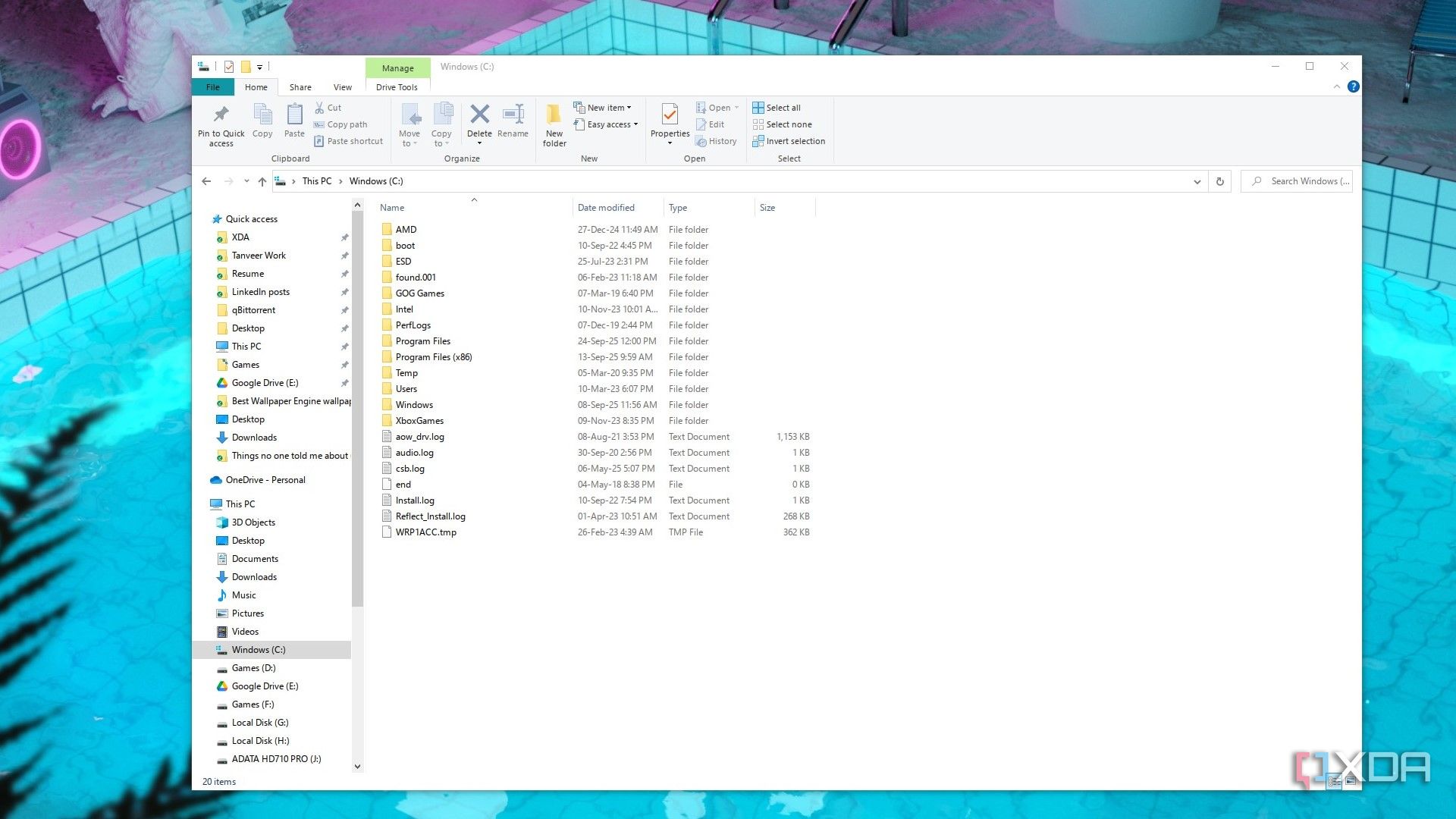
Task: Click the Copy ribbon icon
Action: [262, 115]
